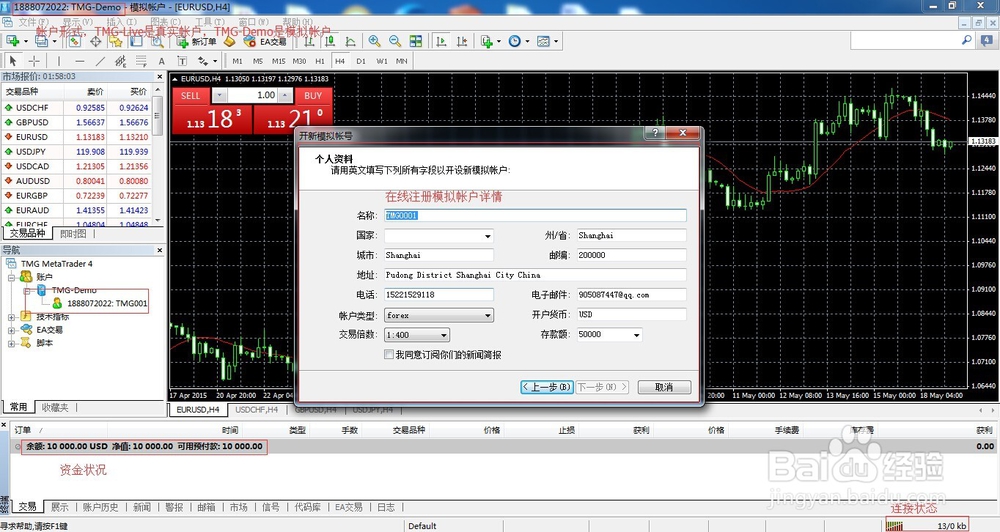Open the Profiles toolbar icon
This screenshot has width=1000, height=532.
[41, 41]
